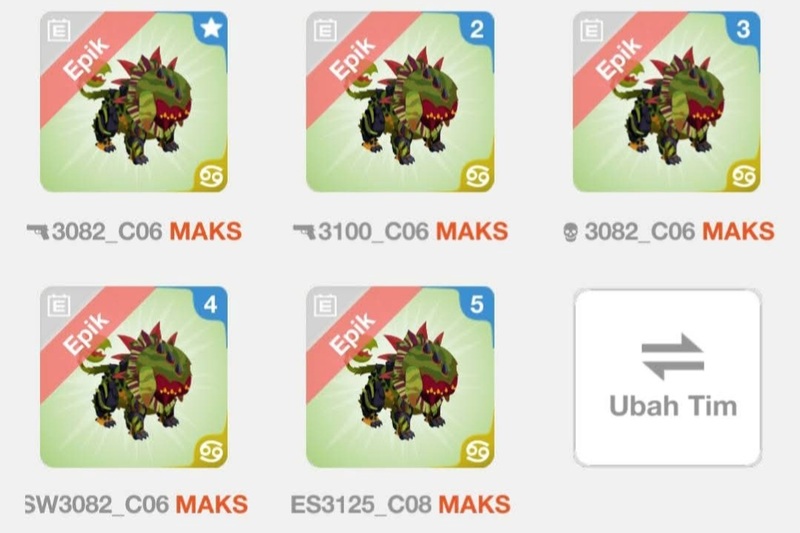Click the star leader badge on first monster
Screen dimensions: 800x533
click(x=211, y=29)
